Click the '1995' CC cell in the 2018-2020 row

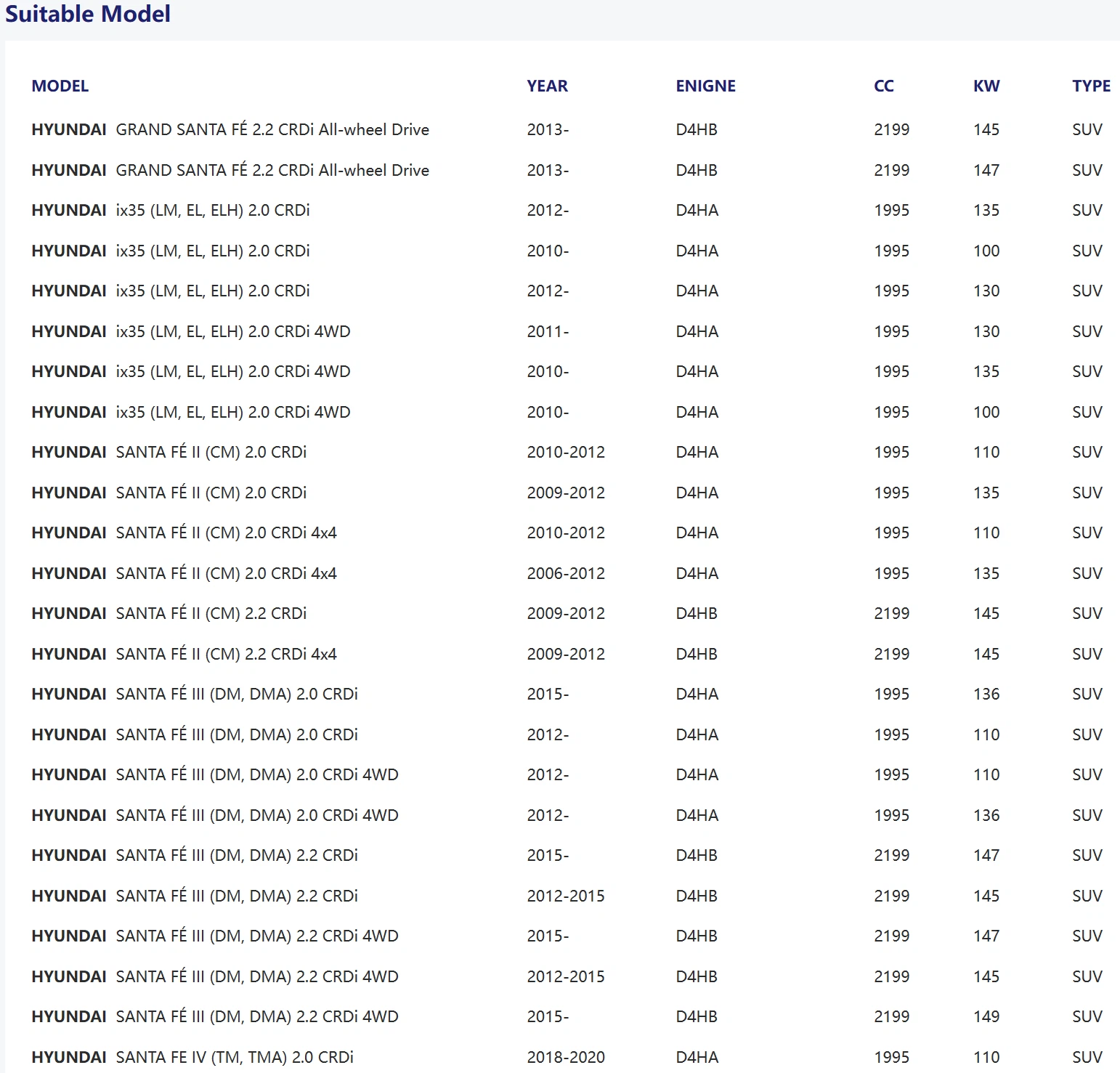coord(892,1057)
